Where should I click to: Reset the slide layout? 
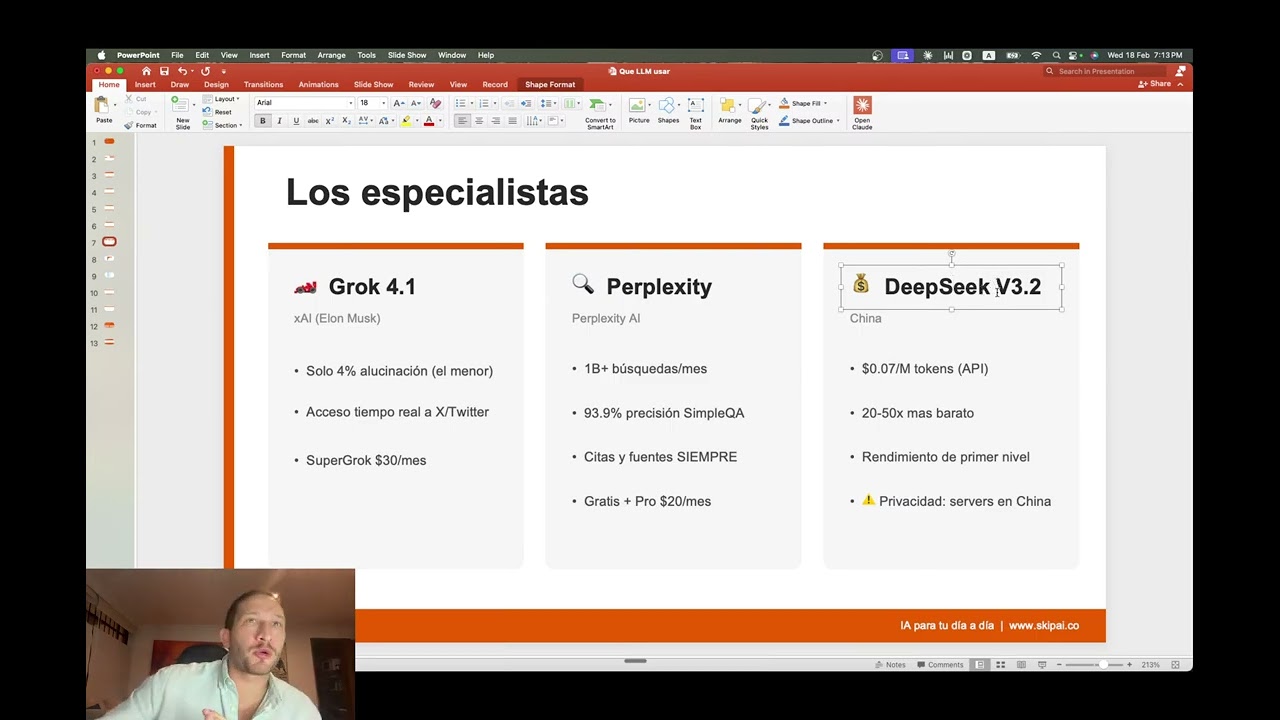[219, 112]
